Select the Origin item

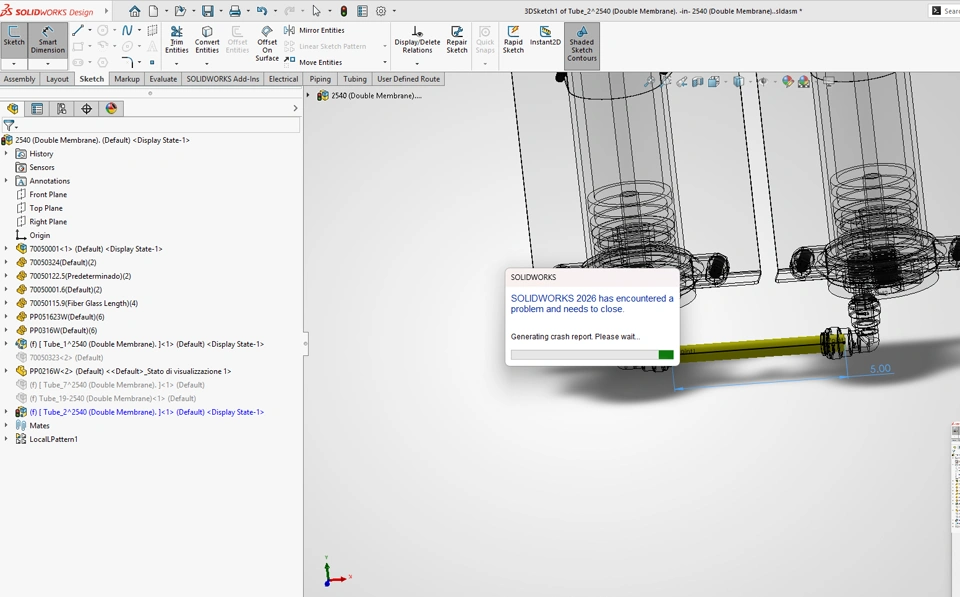[40, 235]
